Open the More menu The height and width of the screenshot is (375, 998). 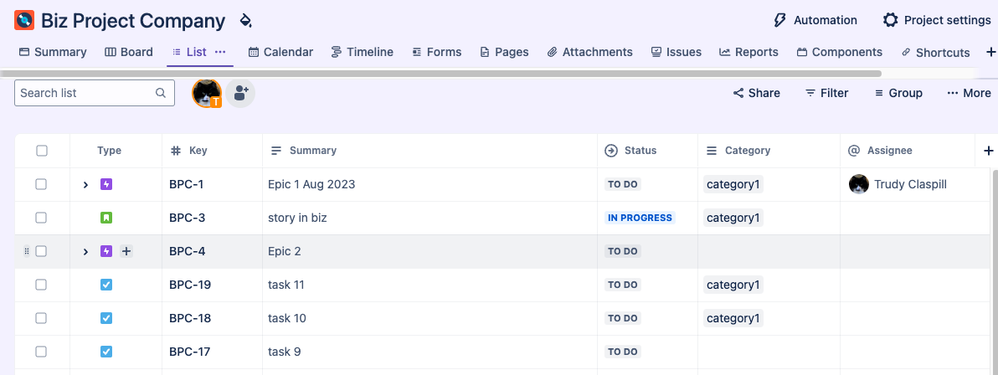coord(969,93)
